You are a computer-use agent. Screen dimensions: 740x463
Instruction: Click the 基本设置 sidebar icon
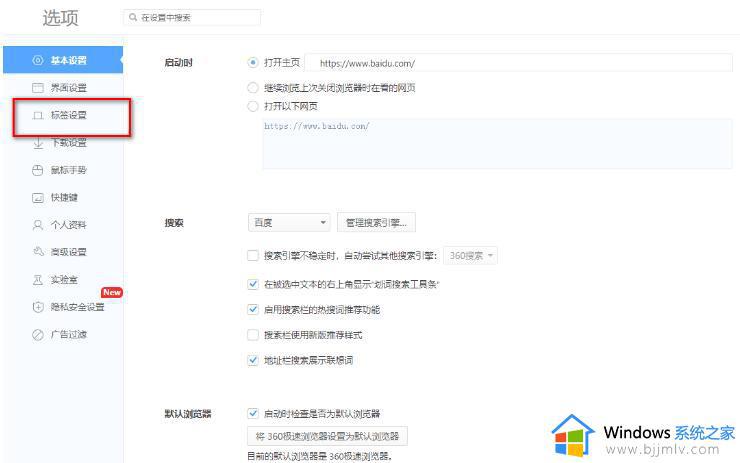[38, 60]
